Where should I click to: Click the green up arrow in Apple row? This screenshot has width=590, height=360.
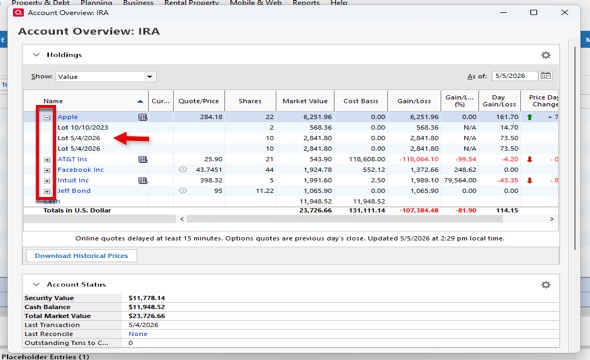[x=530, y=117]
